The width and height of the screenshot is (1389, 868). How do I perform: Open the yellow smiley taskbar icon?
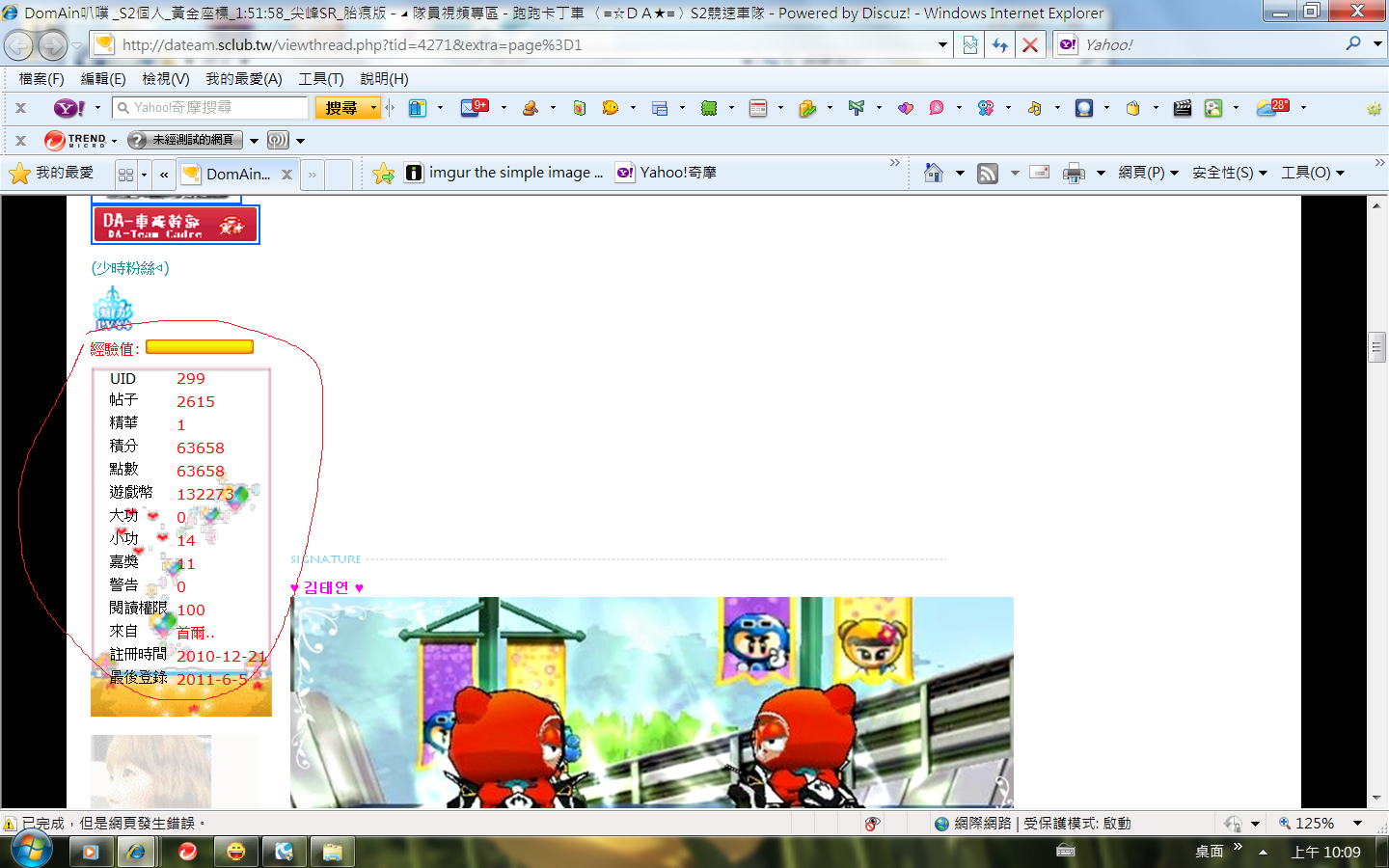click(x=236, y=852)
